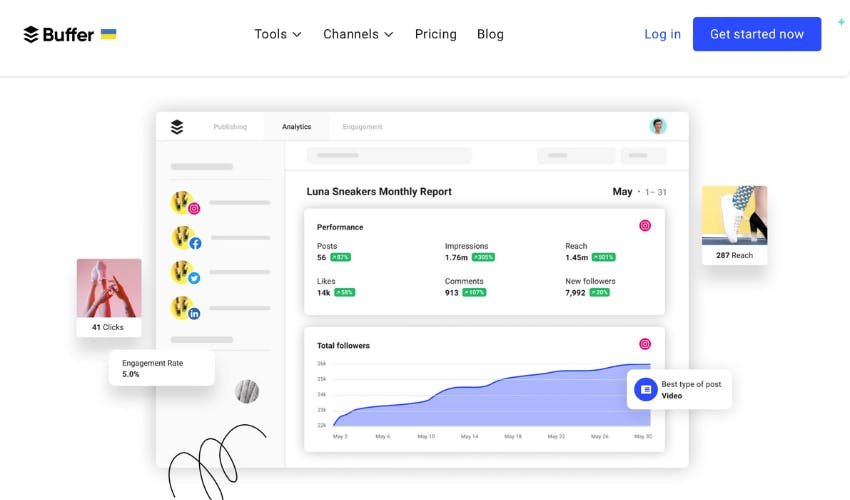The image size is (850, 500).
Task: Click the gray round avatar in the sidebar
Action: click(247, 391)
